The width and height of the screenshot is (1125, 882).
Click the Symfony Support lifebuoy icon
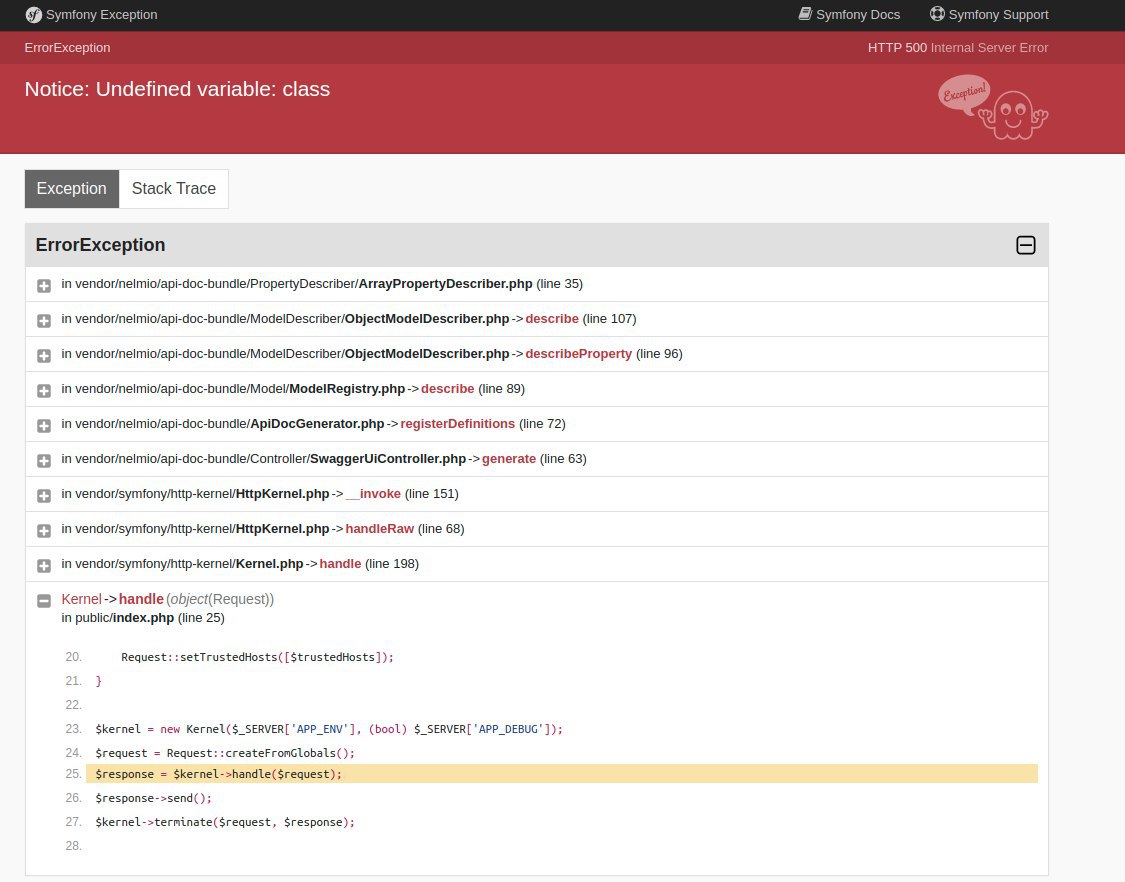point(937,14)
